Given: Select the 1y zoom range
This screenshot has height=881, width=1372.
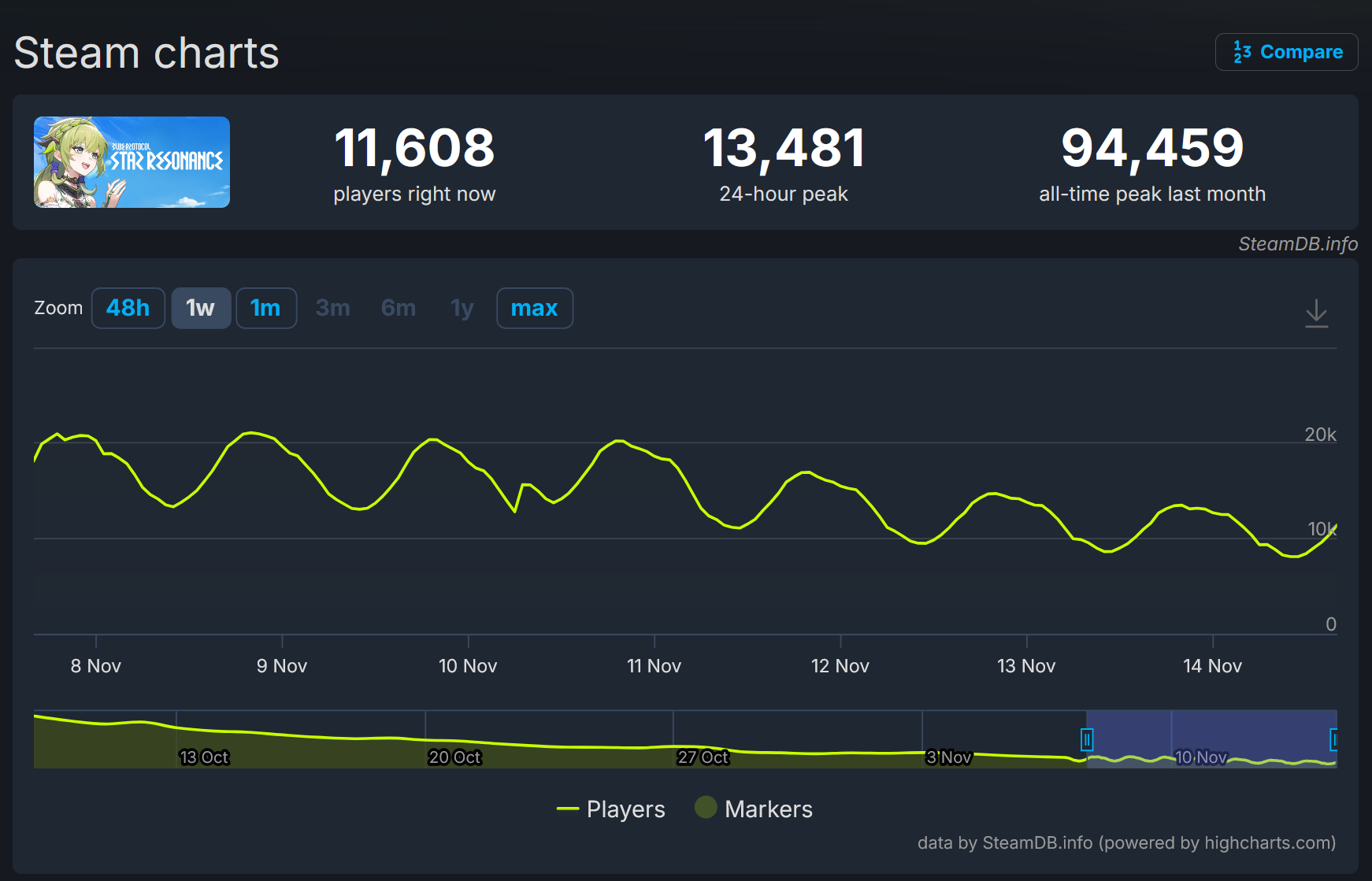Looking at the screenshot, I should [462, 308].
